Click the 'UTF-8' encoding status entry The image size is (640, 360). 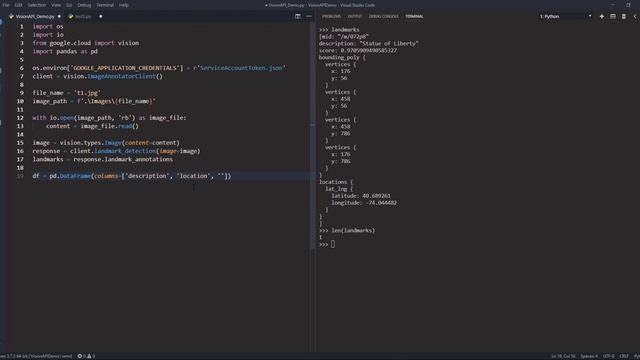pyautogui.click(x=609, y=356)
